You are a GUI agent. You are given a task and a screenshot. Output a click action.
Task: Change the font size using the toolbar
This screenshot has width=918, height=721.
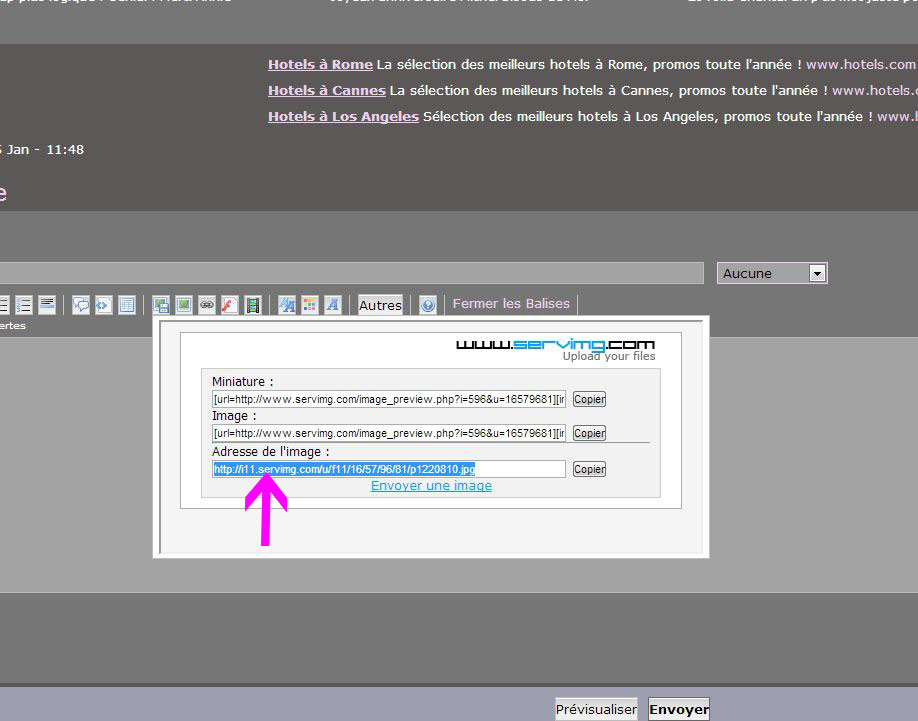287,305
